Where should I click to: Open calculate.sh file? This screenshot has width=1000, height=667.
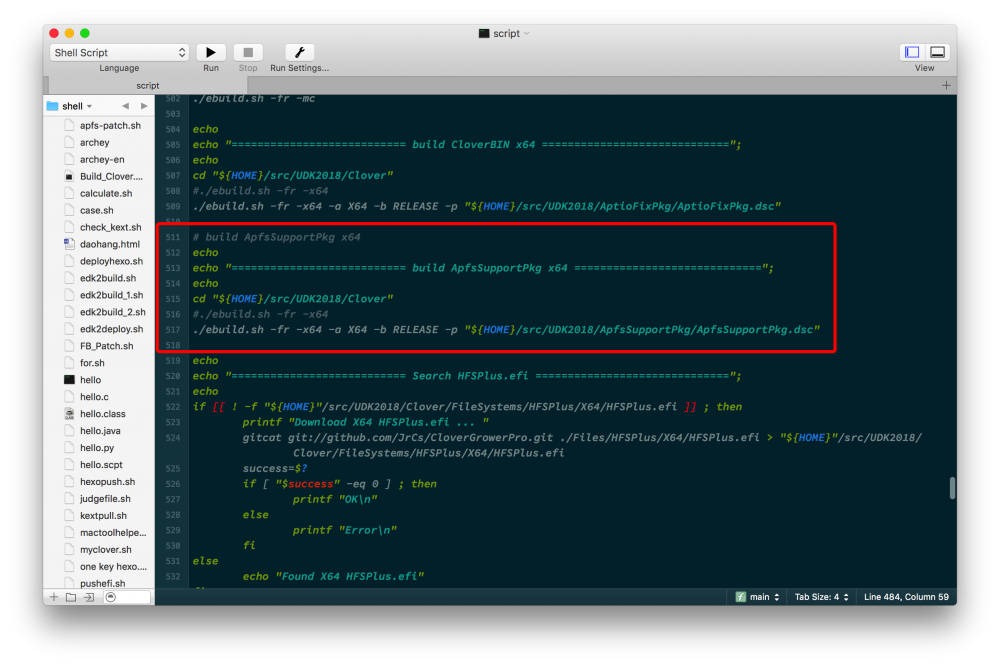pyautogui.click(x=106, y=193)
